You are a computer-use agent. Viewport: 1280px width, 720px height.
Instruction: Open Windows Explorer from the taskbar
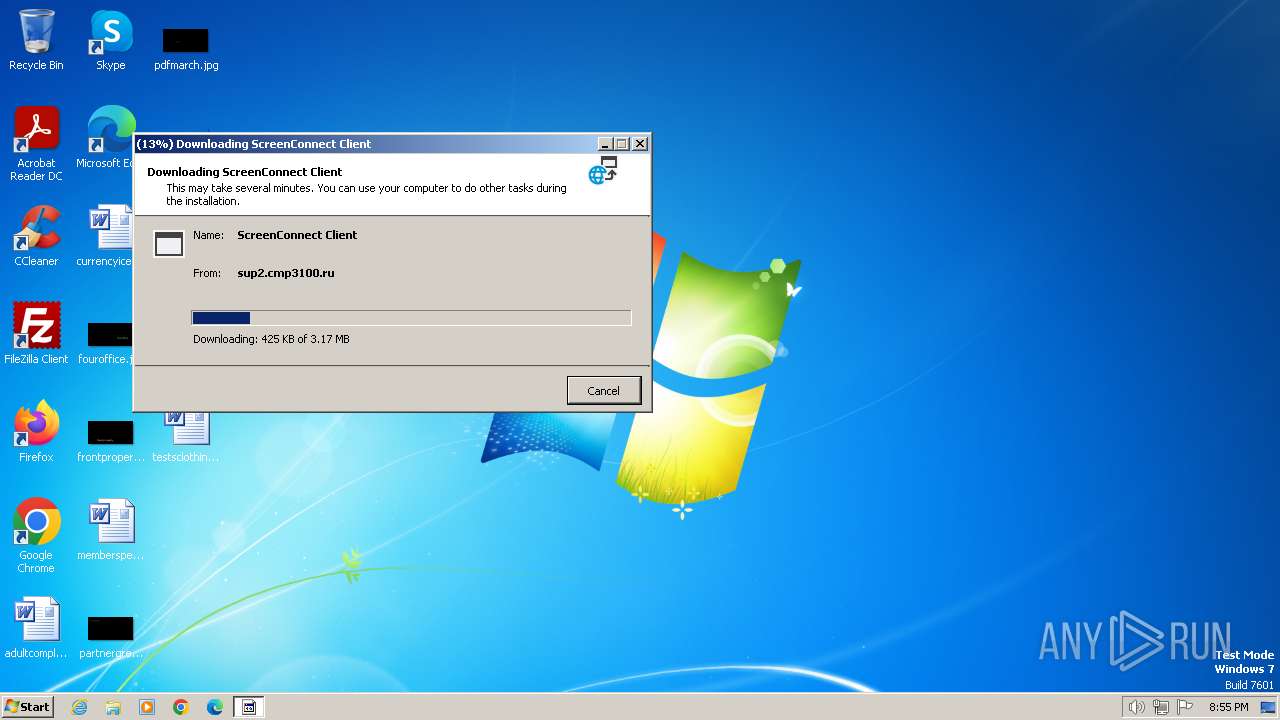113,707
